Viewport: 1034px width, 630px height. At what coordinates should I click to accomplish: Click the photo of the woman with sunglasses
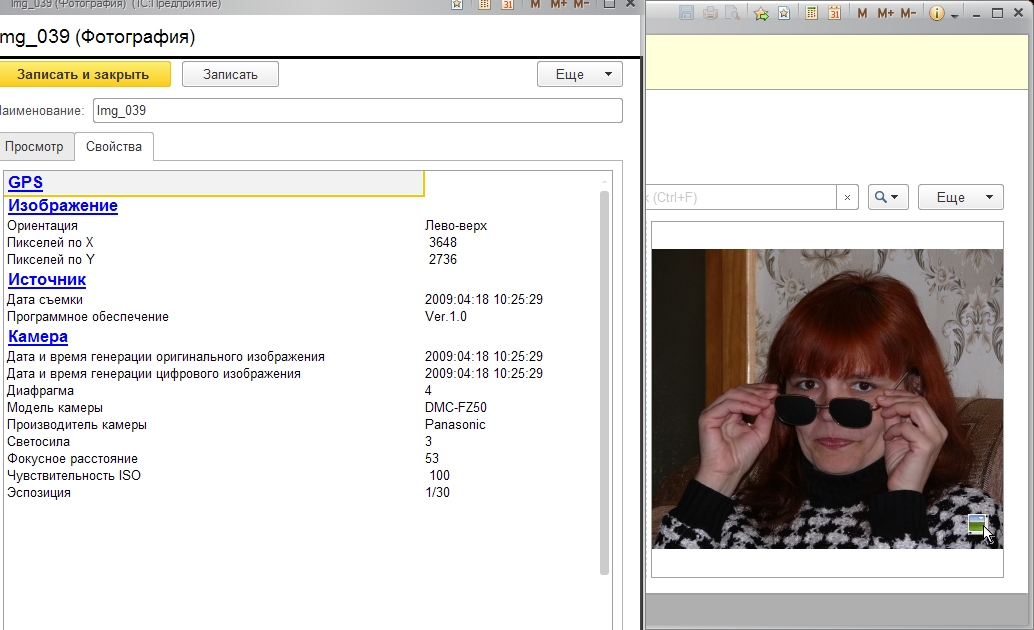(x=826, y=398)
